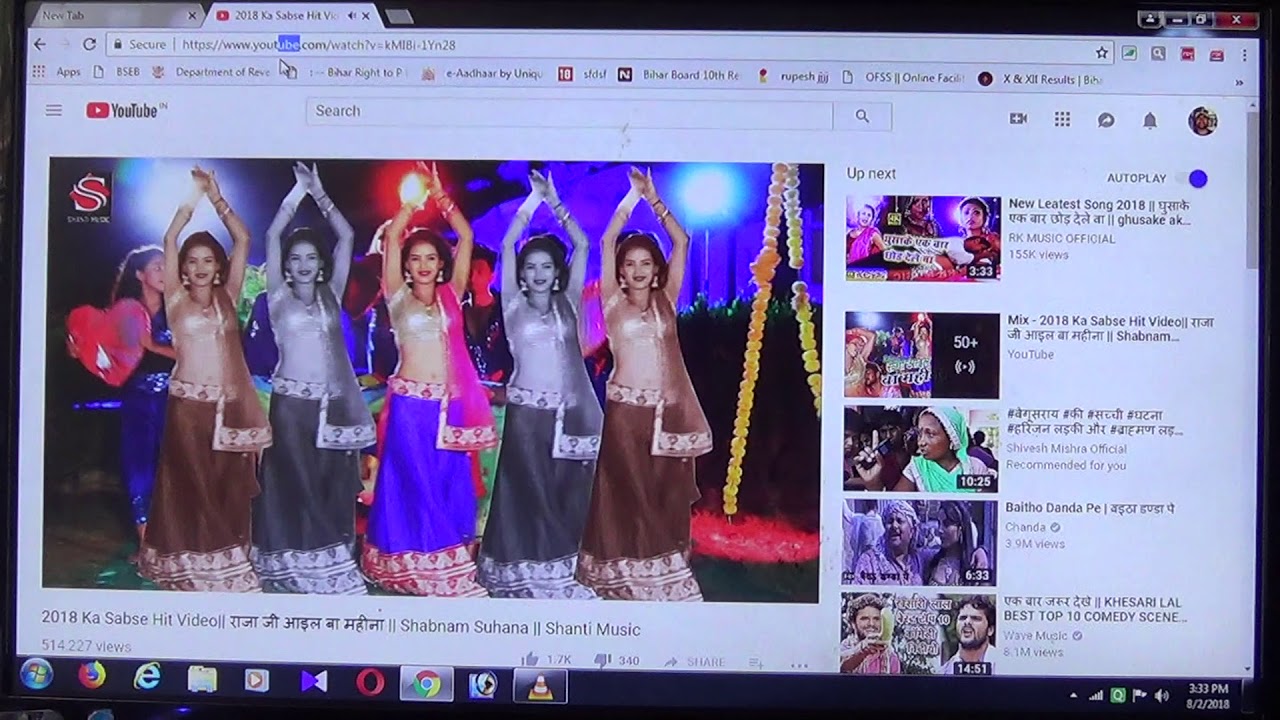Open Chrome's three-dot menu
This screenshot has height=720, width=1280.
click(1245, 55)
